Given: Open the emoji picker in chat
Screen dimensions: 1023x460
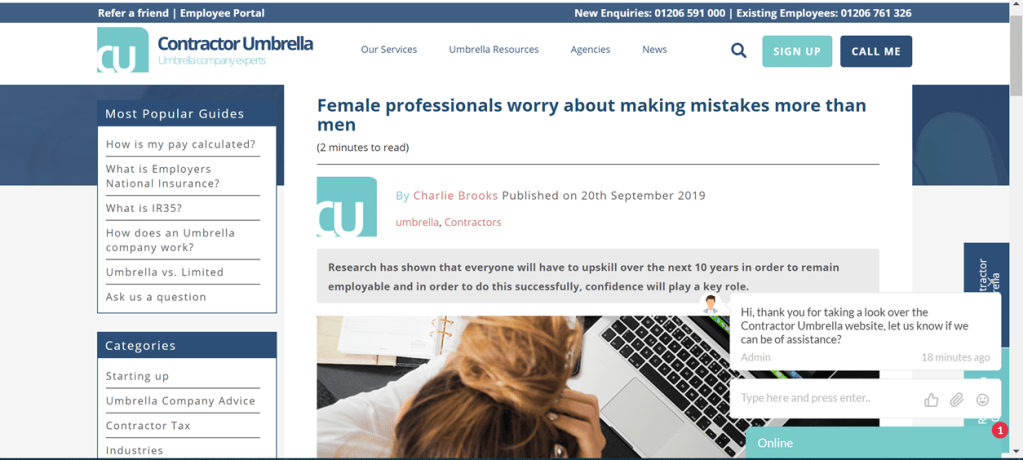Looking at the screenshot, I should point(983,399).
